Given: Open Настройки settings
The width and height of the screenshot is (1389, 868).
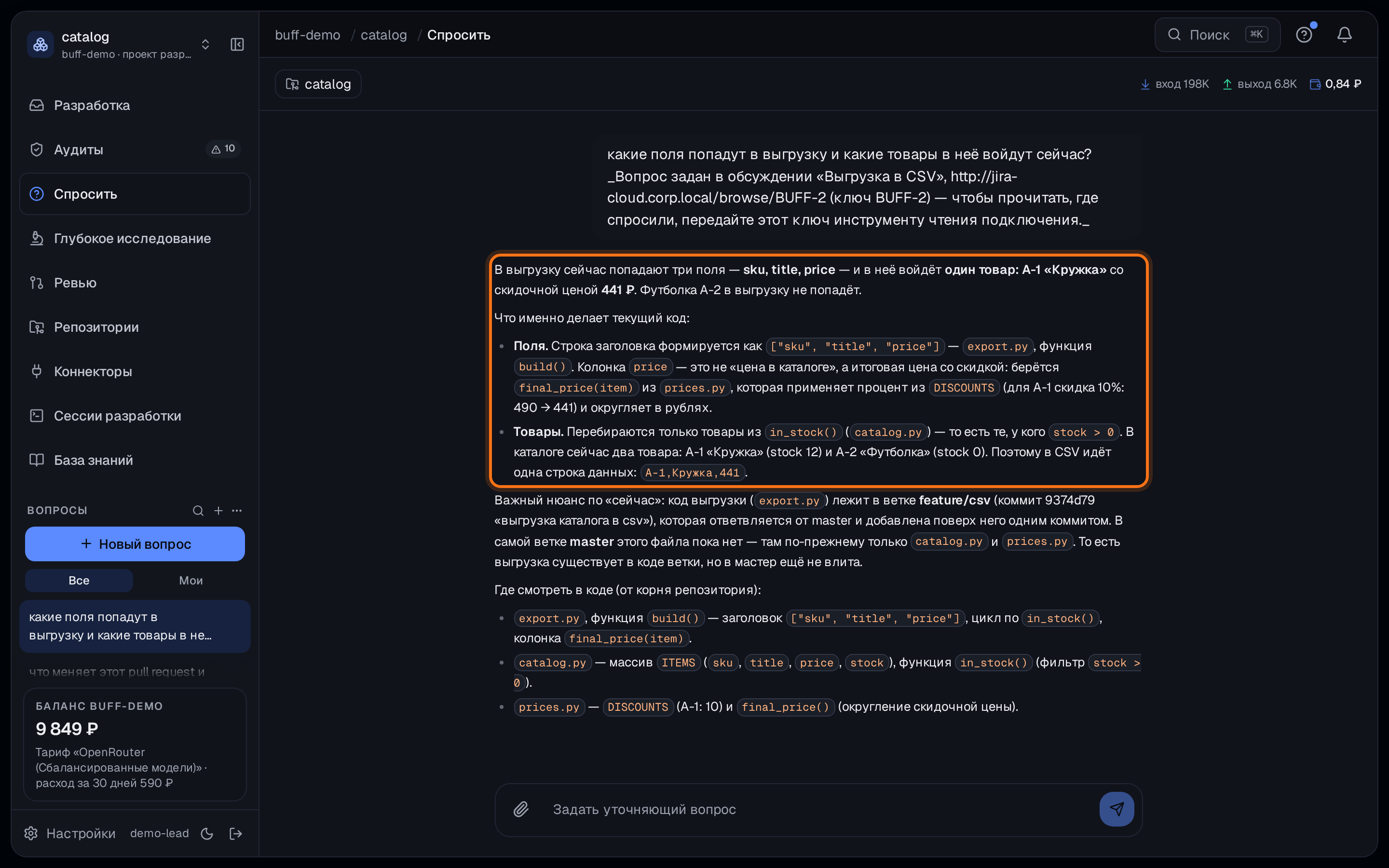Looking at the screenshot, I should coord(70,833).
